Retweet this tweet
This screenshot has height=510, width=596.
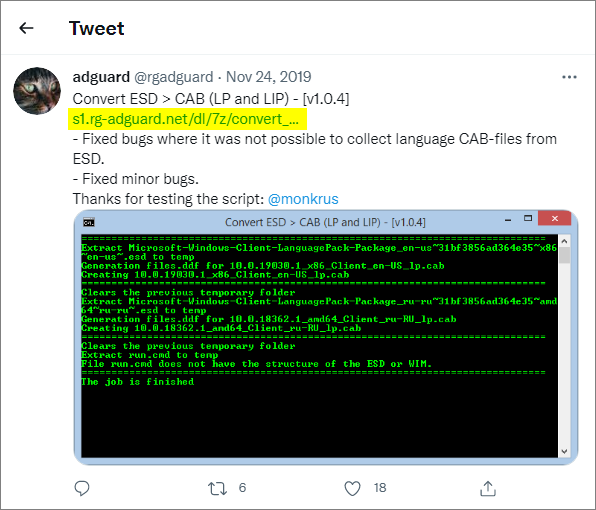click(217, 488)
